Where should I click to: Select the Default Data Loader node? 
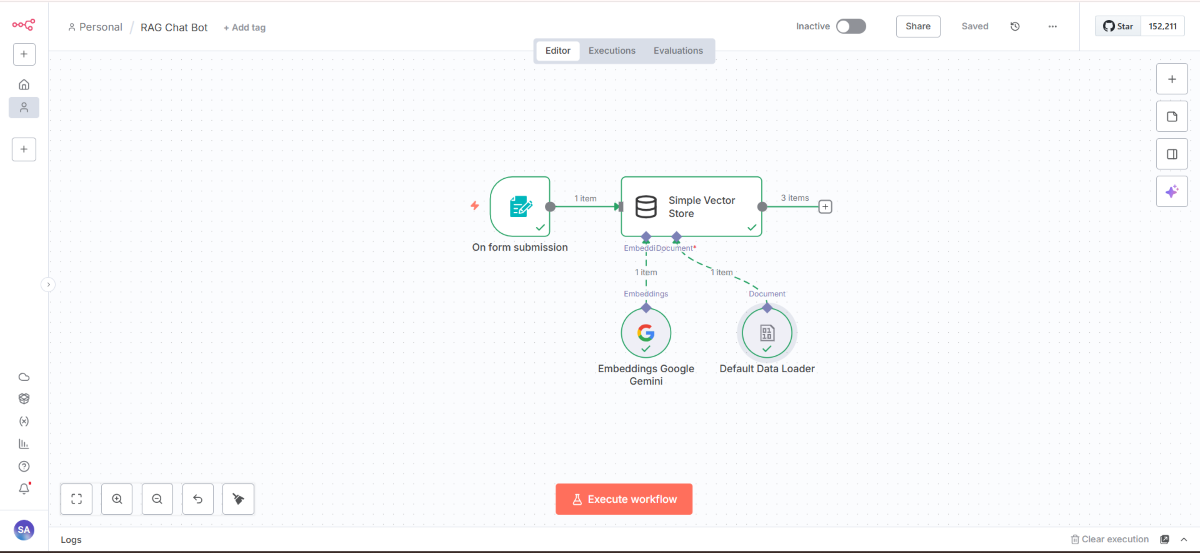pos(767,333)
